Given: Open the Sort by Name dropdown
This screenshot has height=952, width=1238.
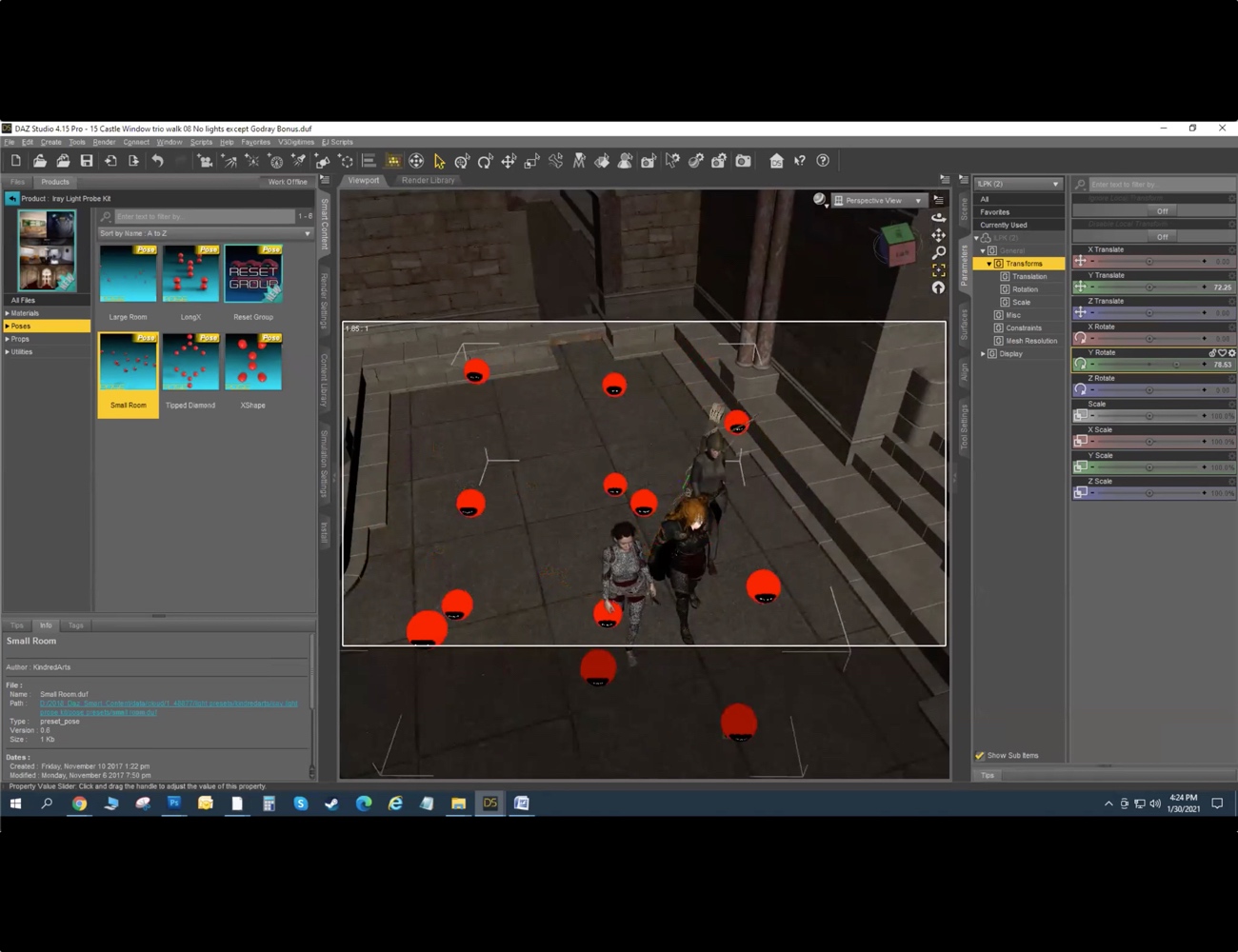Looking at the screenshot, I should [x=205, y=233].
